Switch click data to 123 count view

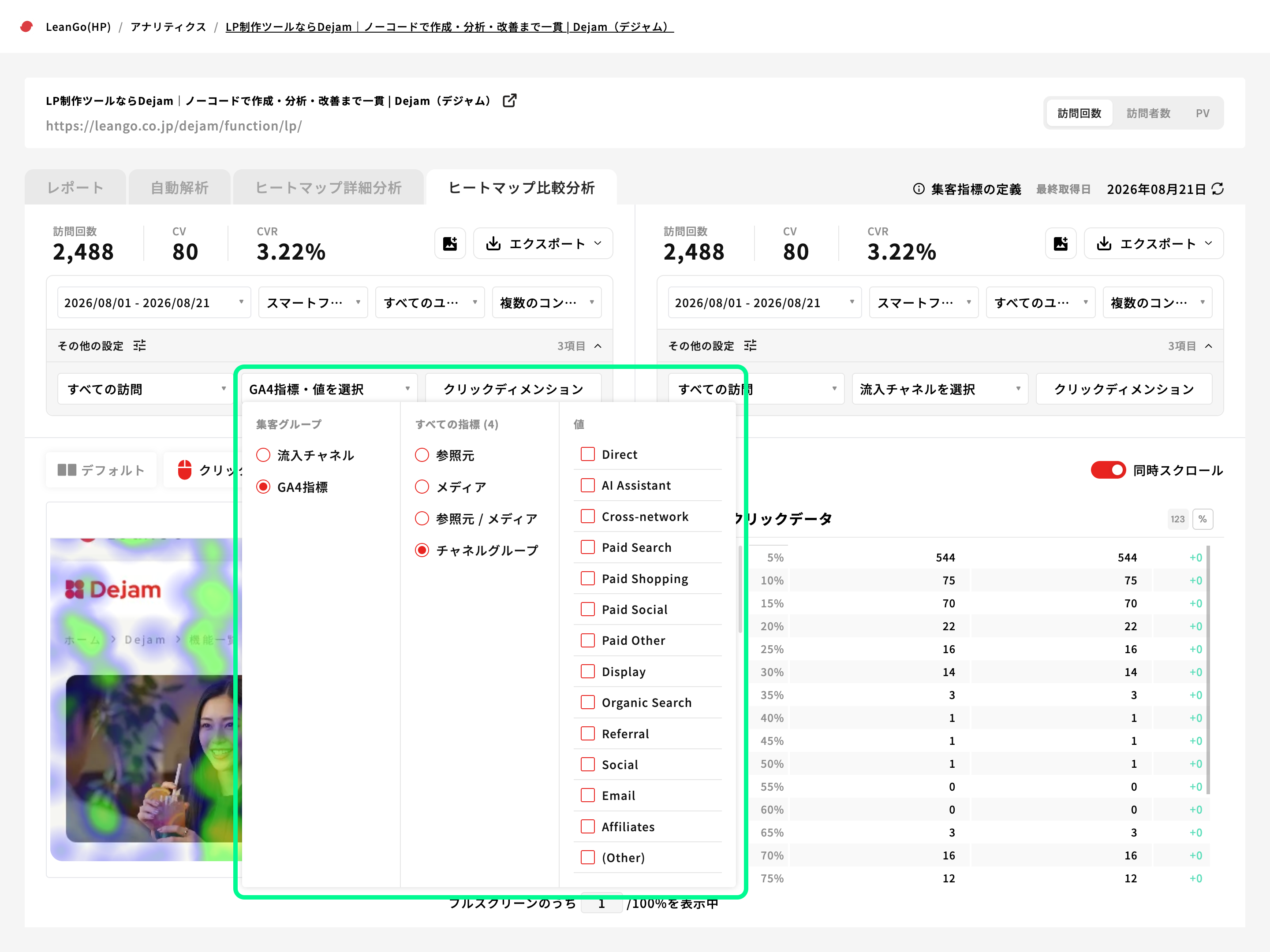(1177, 519)
